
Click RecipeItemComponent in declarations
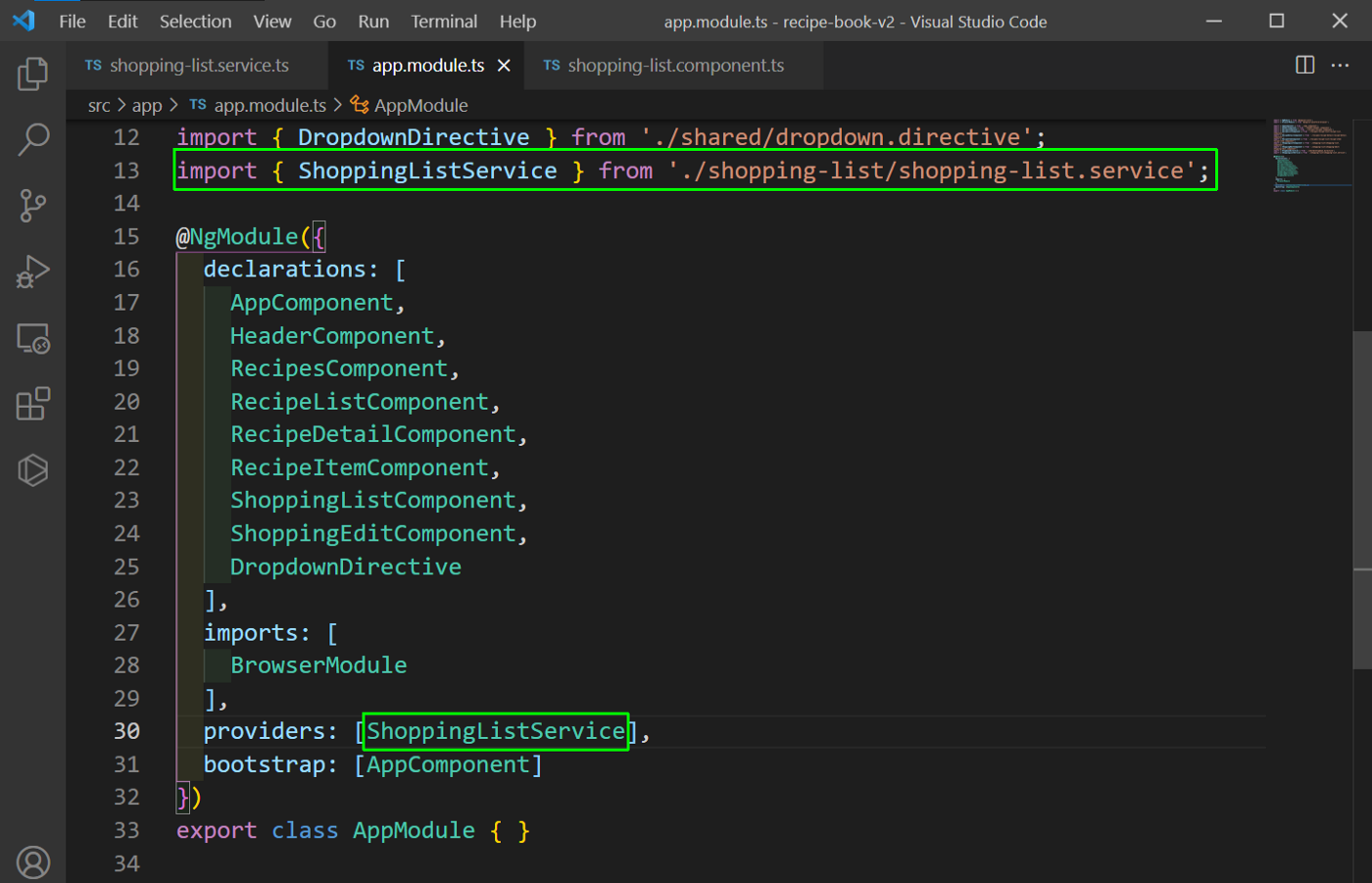click(360, 467)
